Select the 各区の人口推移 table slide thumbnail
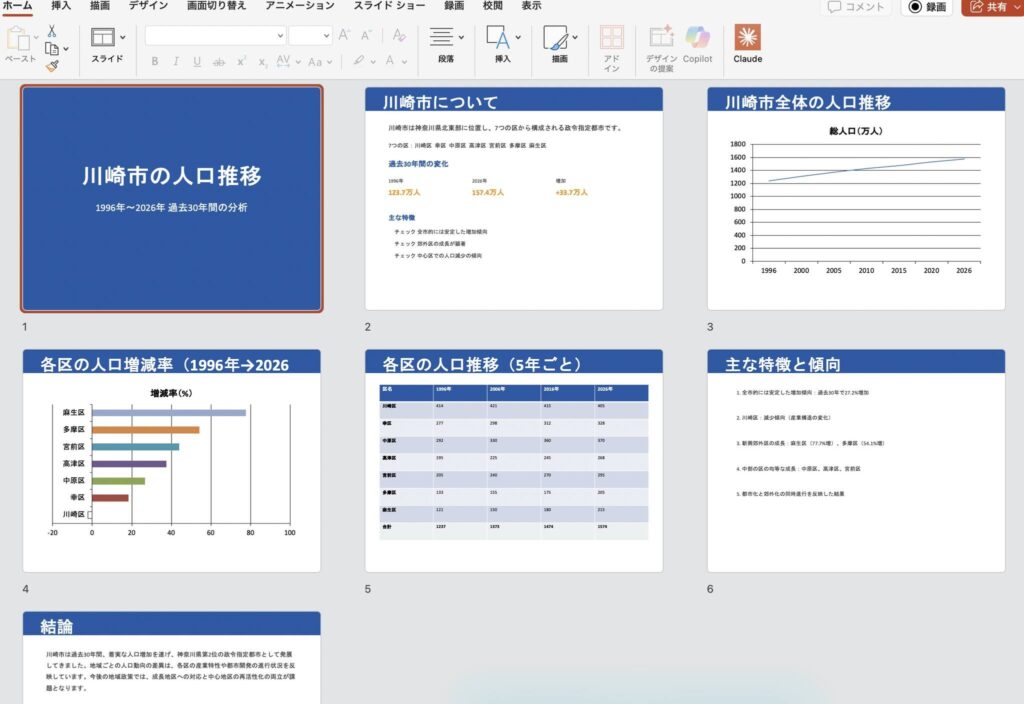The height and width of the screenshot is (704, 1024). (x=513, y=460)
